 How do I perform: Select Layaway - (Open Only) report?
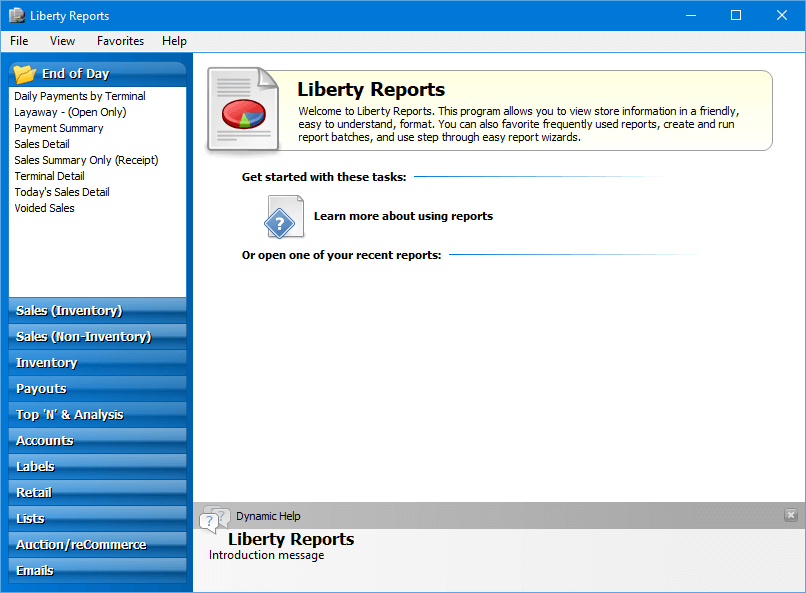coord(70,112)
